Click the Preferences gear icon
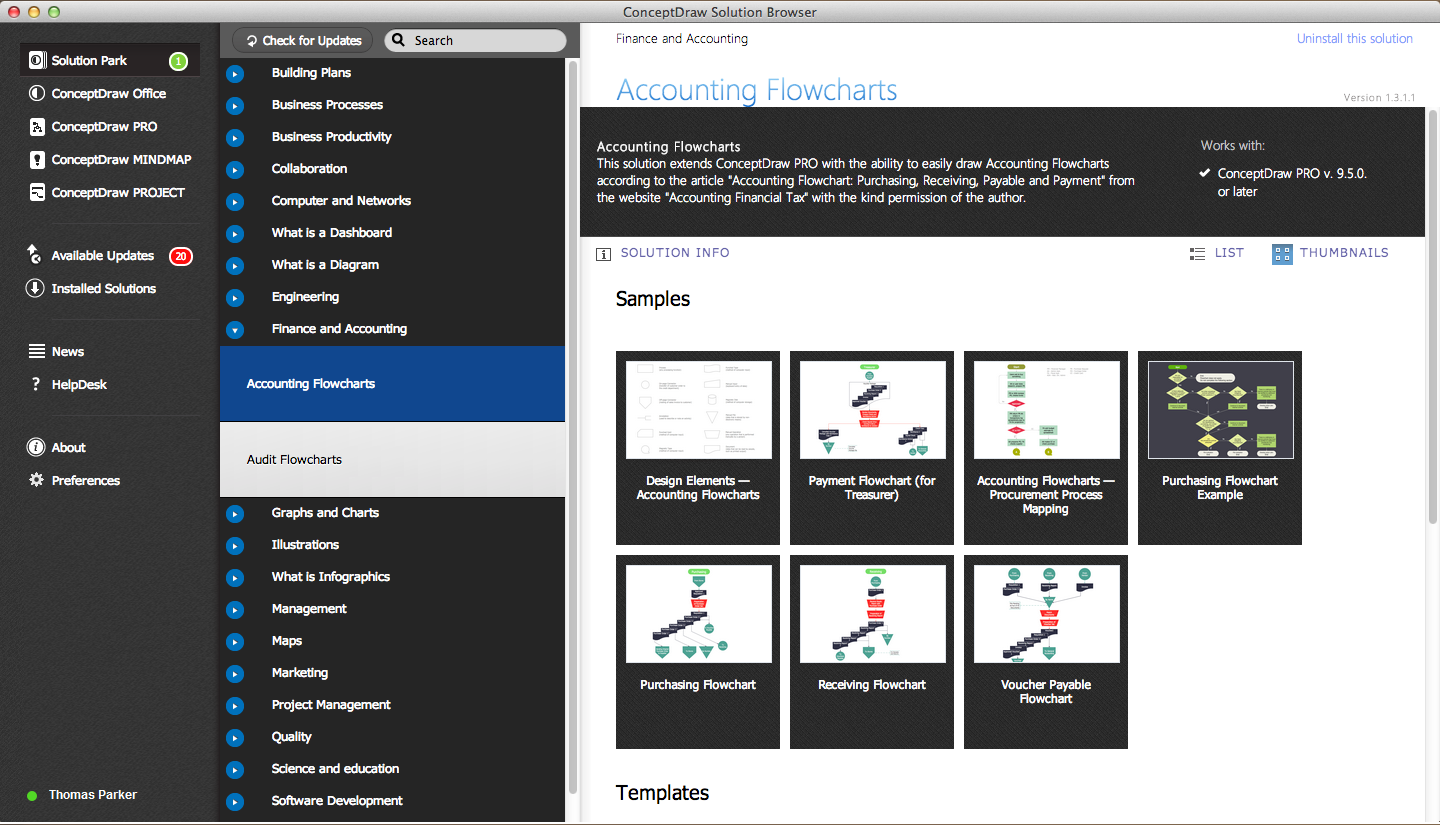Screen dimensions: 1440x825 (x=37, y=480)
